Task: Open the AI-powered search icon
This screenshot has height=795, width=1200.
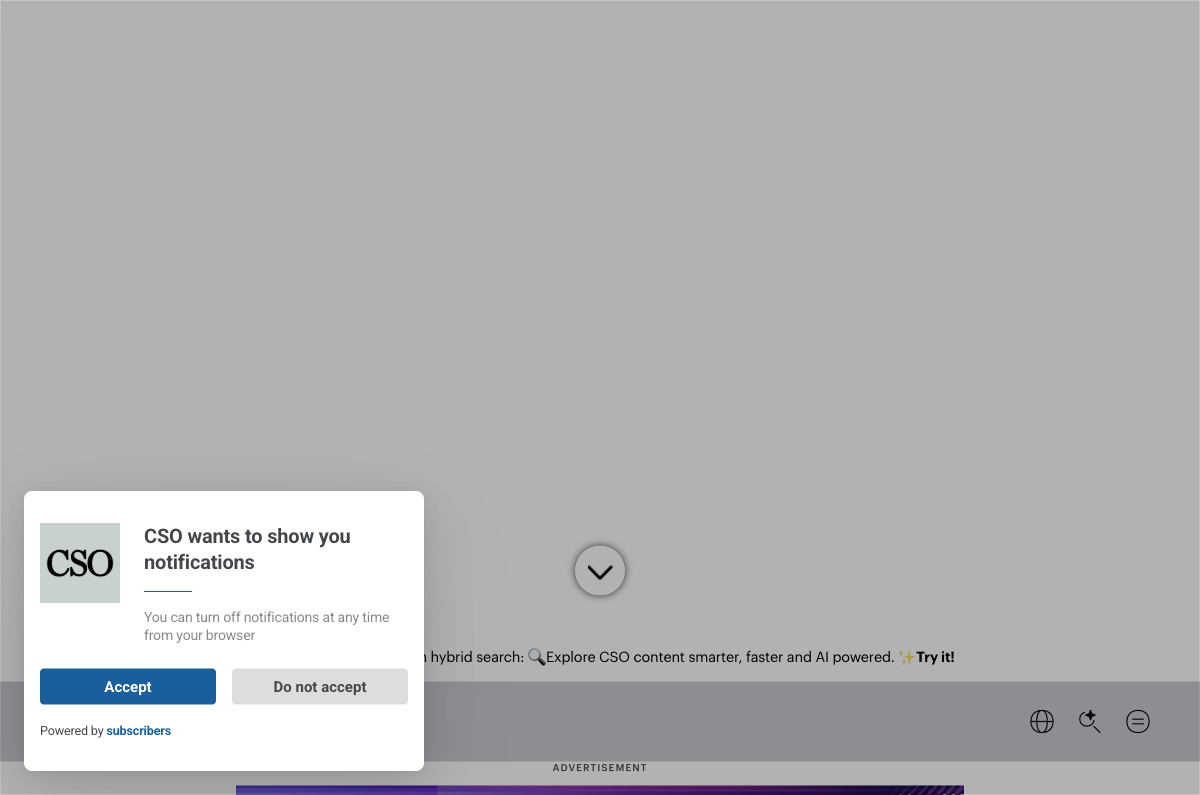Action: (x=1090, y=721)
